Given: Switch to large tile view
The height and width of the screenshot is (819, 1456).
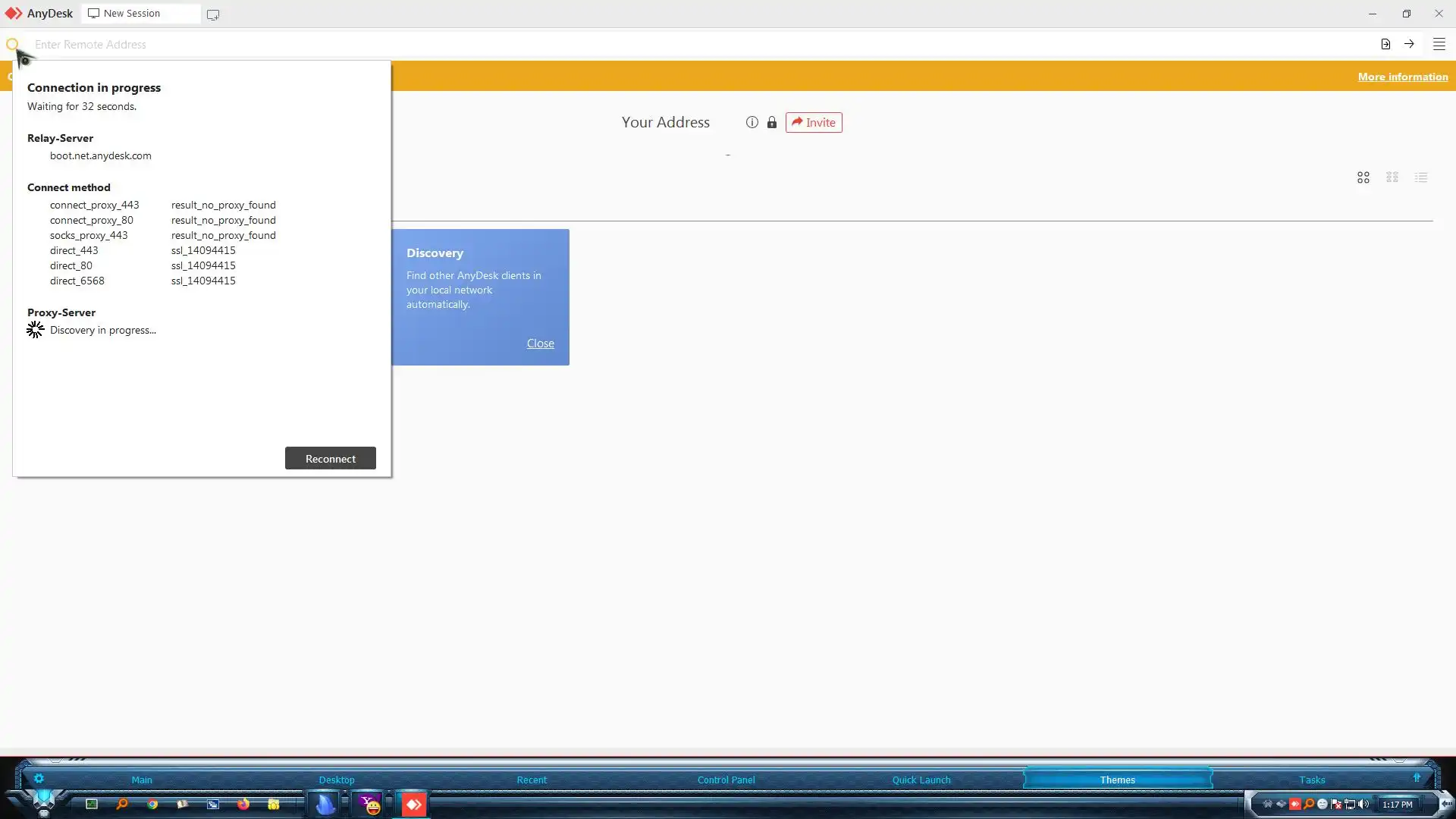Looking at the screenshot, I should [1363, 177].
